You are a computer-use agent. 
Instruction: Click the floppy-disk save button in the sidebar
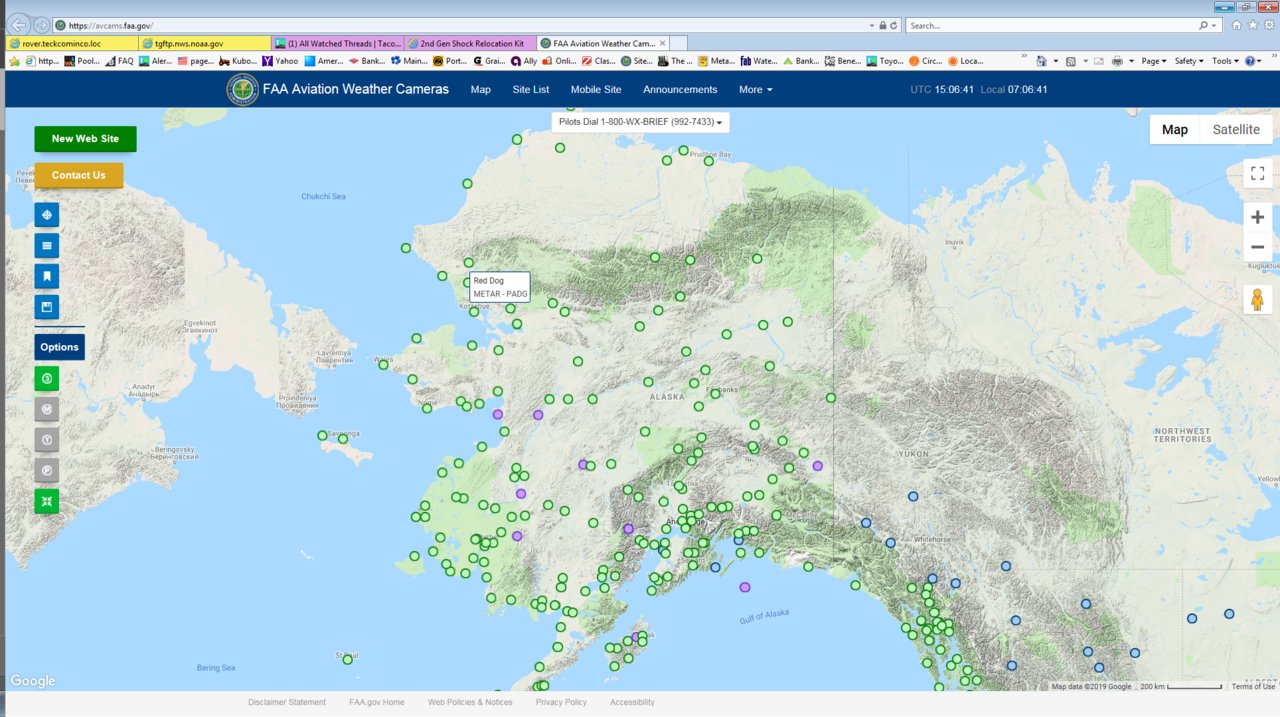47,307
